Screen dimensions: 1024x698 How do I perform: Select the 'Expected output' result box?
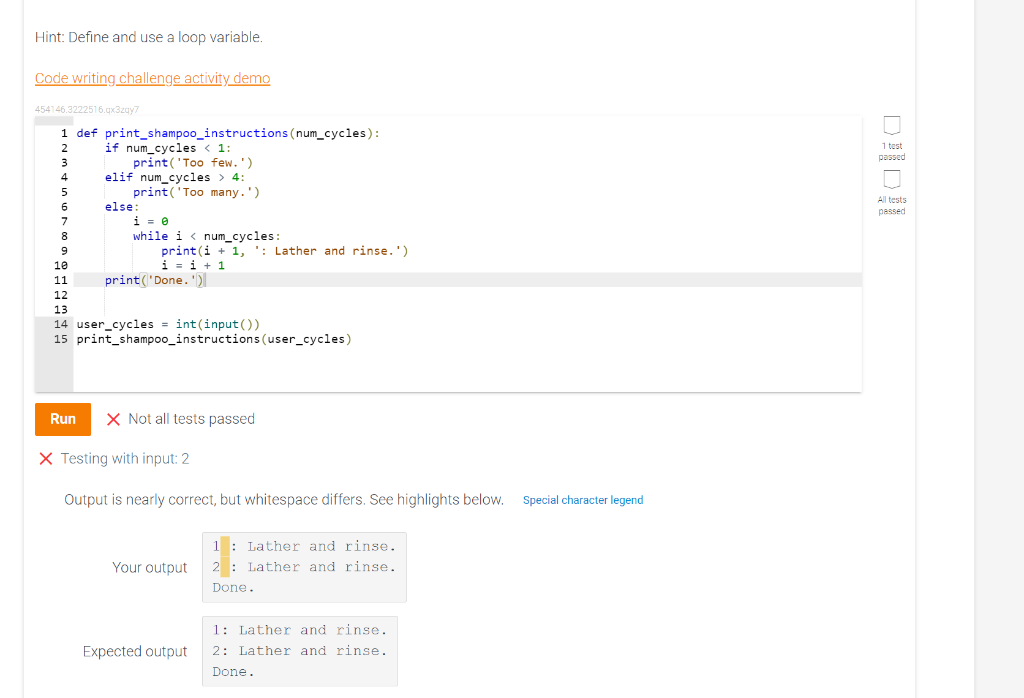299,651
